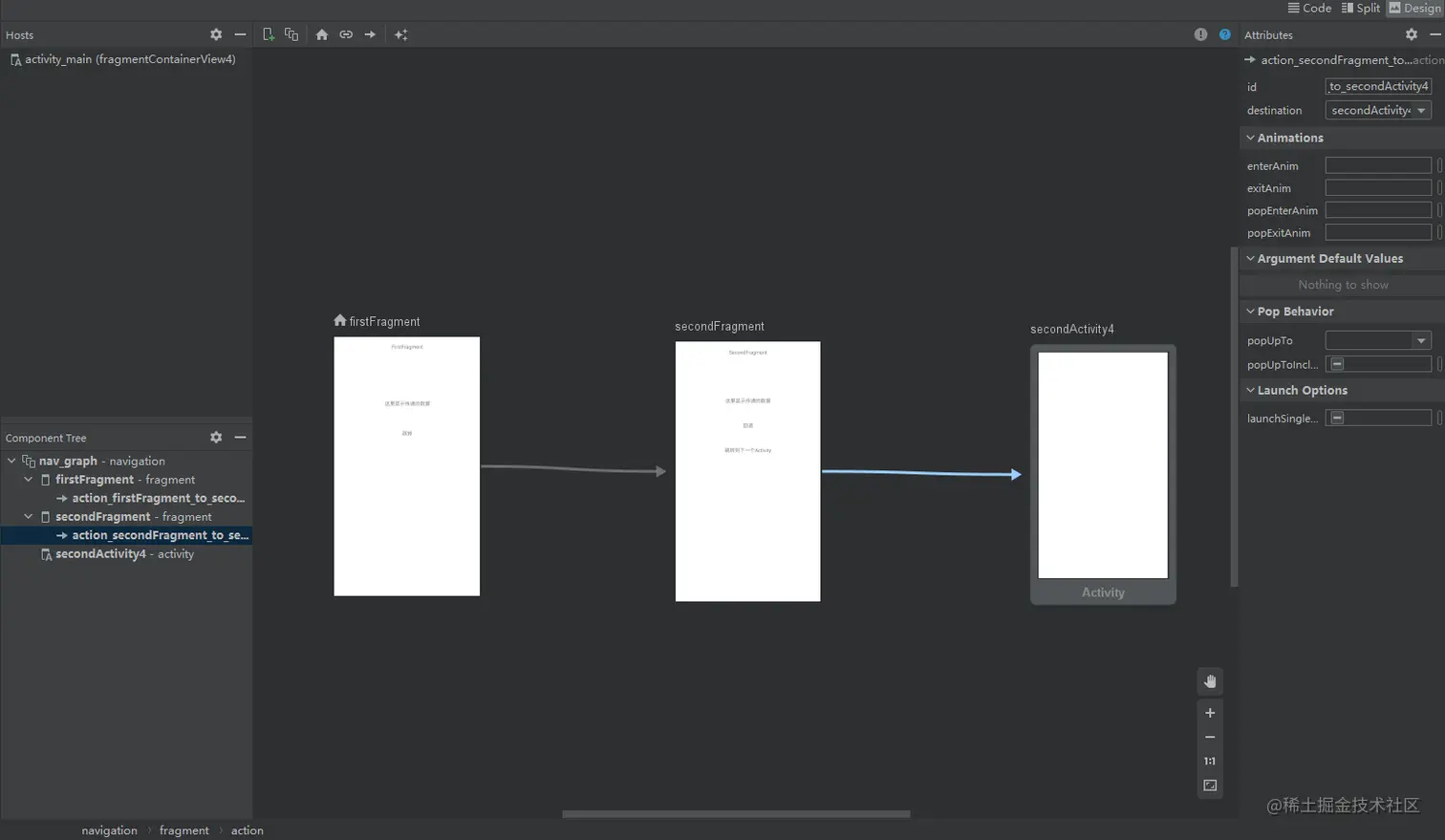Switch to Design view
This screenshot has height=840, width=1445.
pos(1414,8)
